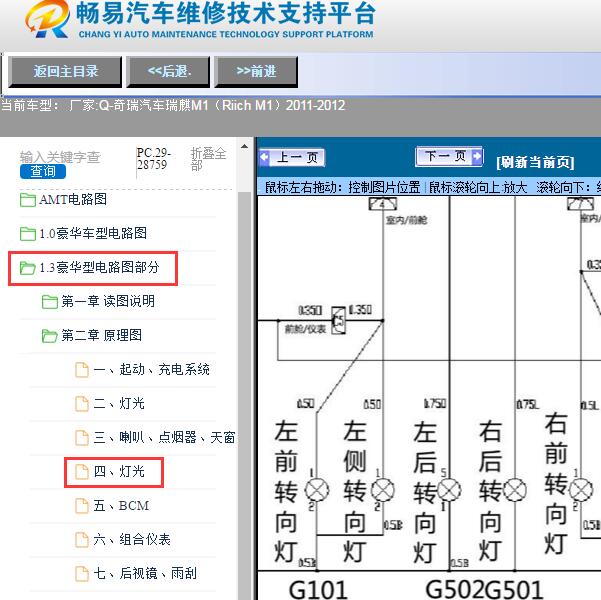Screen dimensions: 601x600
Task: Click the G101 ground label
Action: tap(318, 590)
